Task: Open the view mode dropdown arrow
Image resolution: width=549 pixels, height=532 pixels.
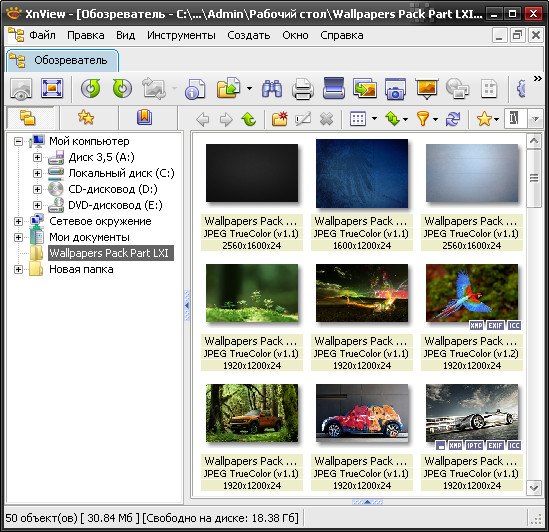Action: pyautogui.click(x=374, y=119)
